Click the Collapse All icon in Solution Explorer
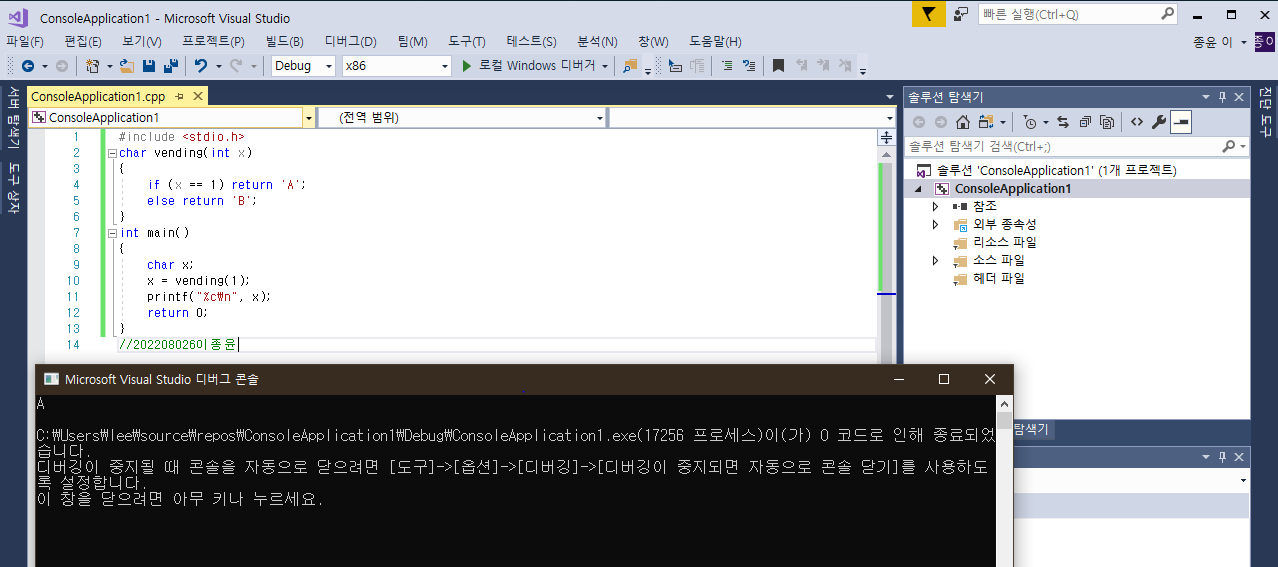Image resolution: width=1278 pixels, height=567 pixels. pos(1084,122)
